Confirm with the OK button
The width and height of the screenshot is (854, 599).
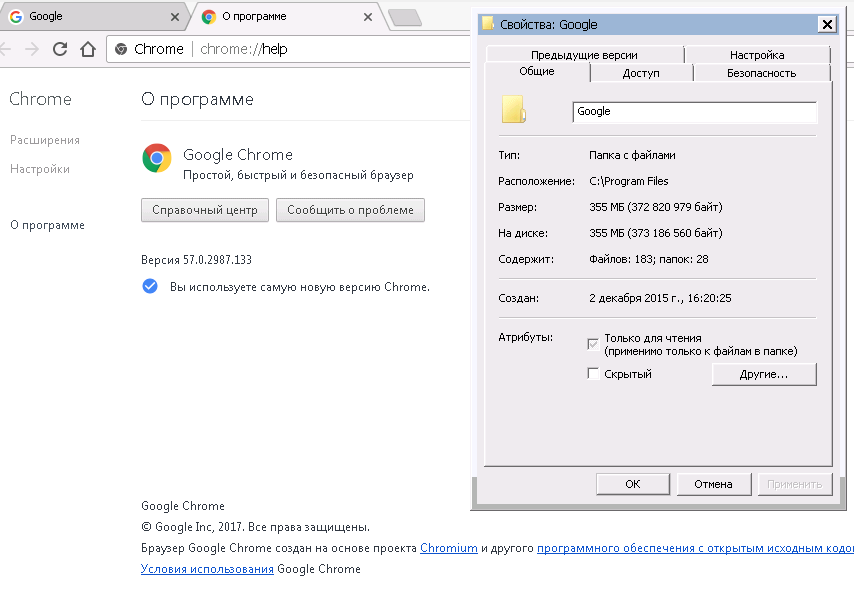[x=633, y=484]
